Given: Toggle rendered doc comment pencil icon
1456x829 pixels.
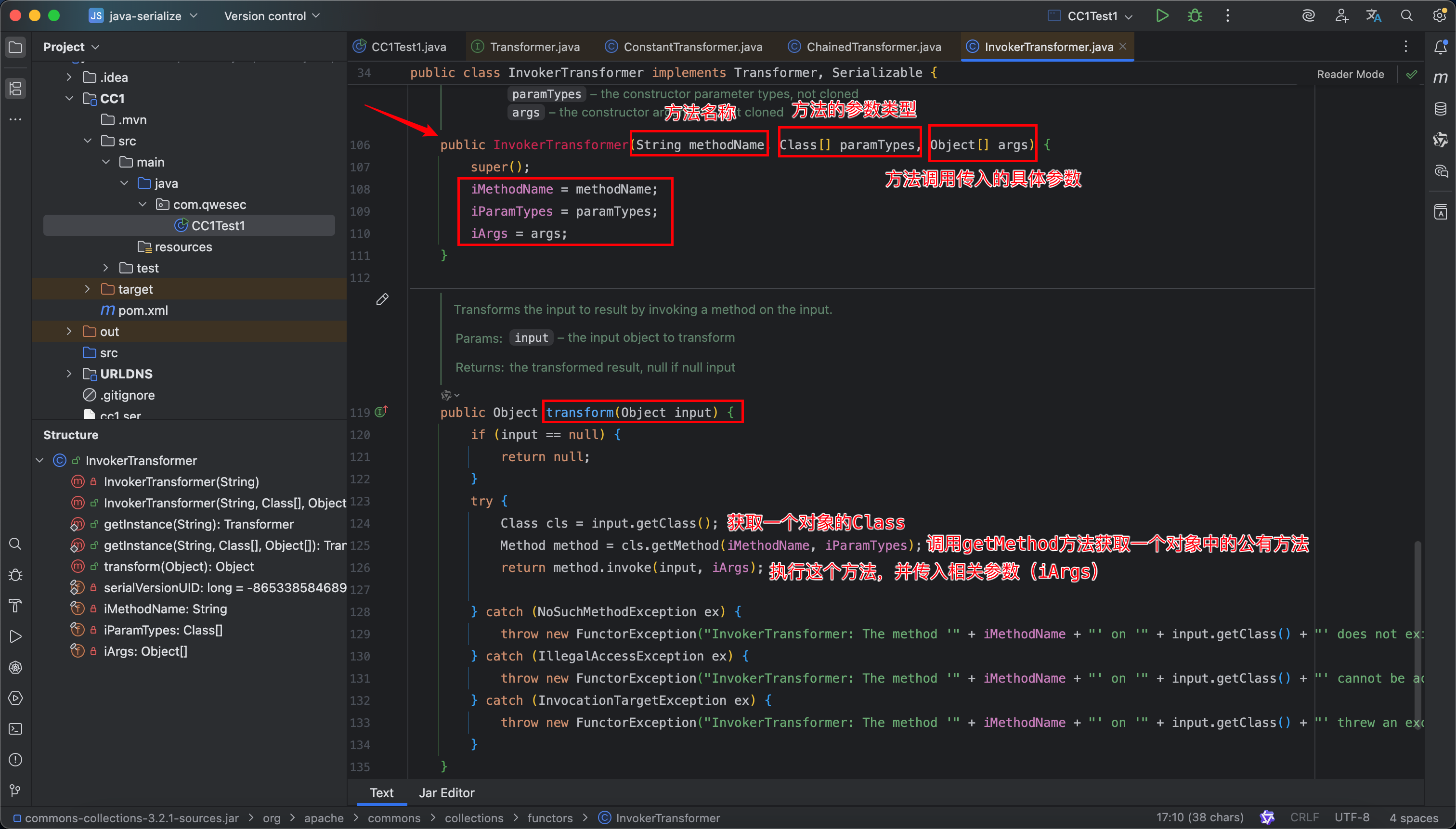Looking at the screenshot, I should (x=382, y=299).
